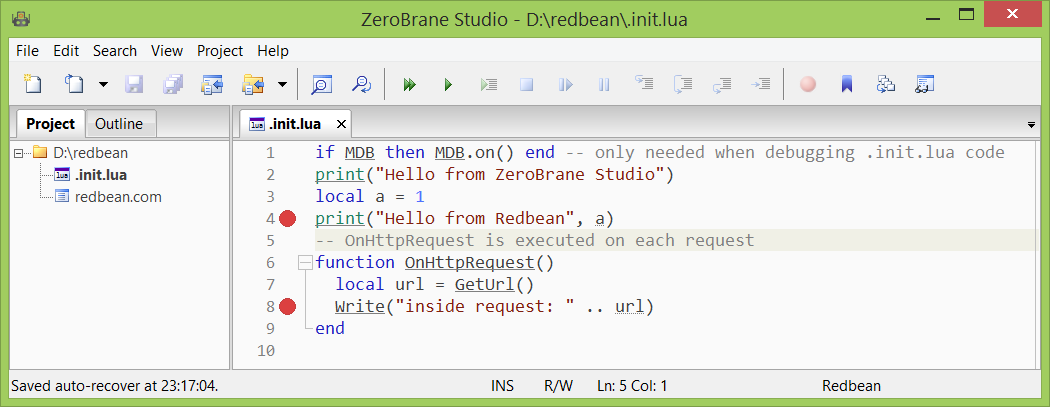
Task: Click the Ln: 5 Col: 1 status field
Action: (632, 386)
